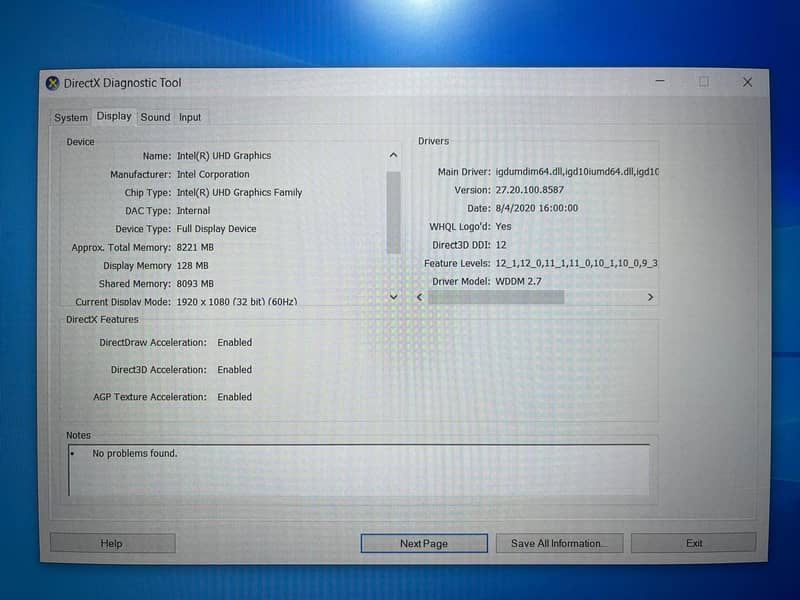Switch to the System tab
The width and height of the screenshot is (800, 600).
71,117
